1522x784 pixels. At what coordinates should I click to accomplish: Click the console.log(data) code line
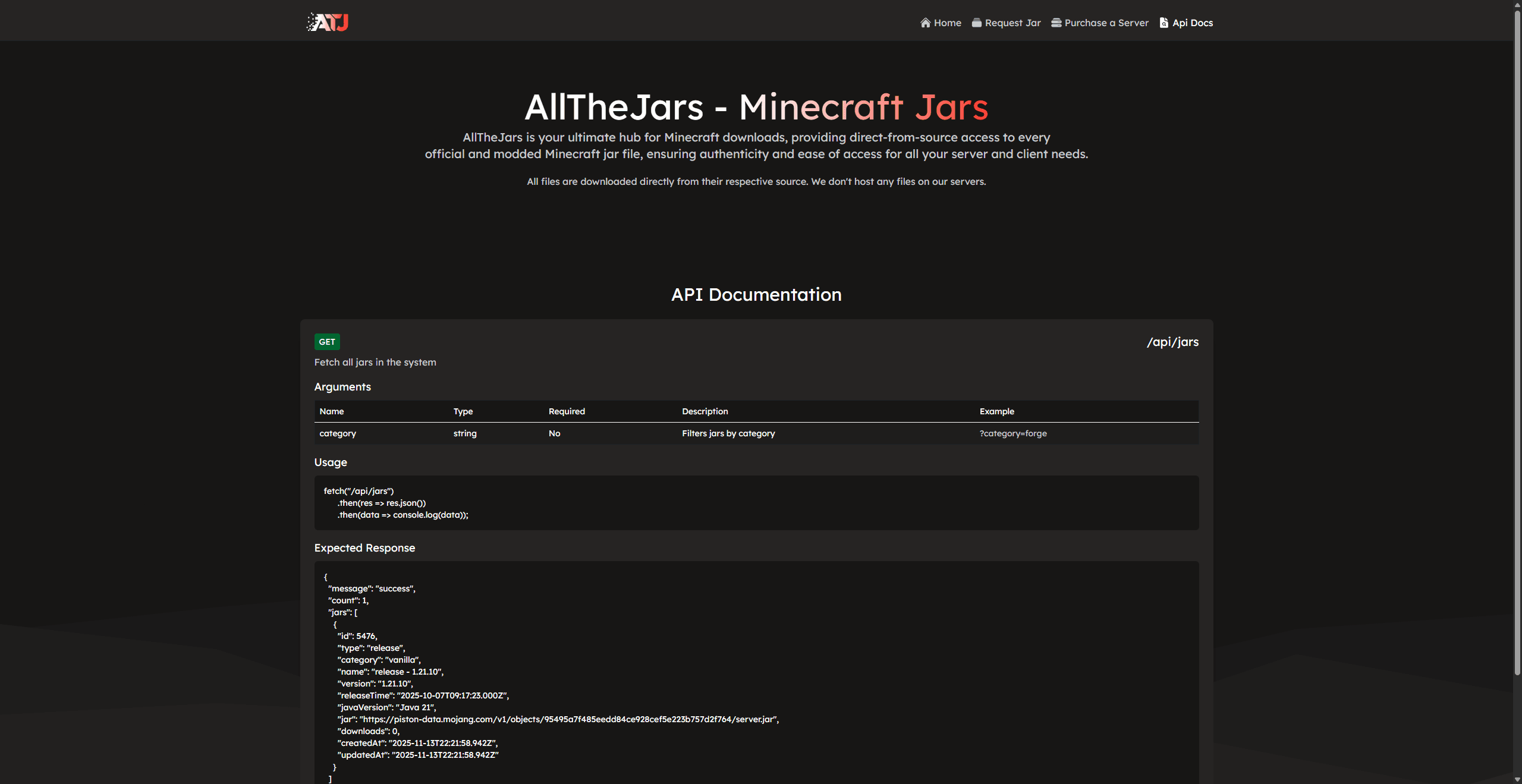click(402, 515)
